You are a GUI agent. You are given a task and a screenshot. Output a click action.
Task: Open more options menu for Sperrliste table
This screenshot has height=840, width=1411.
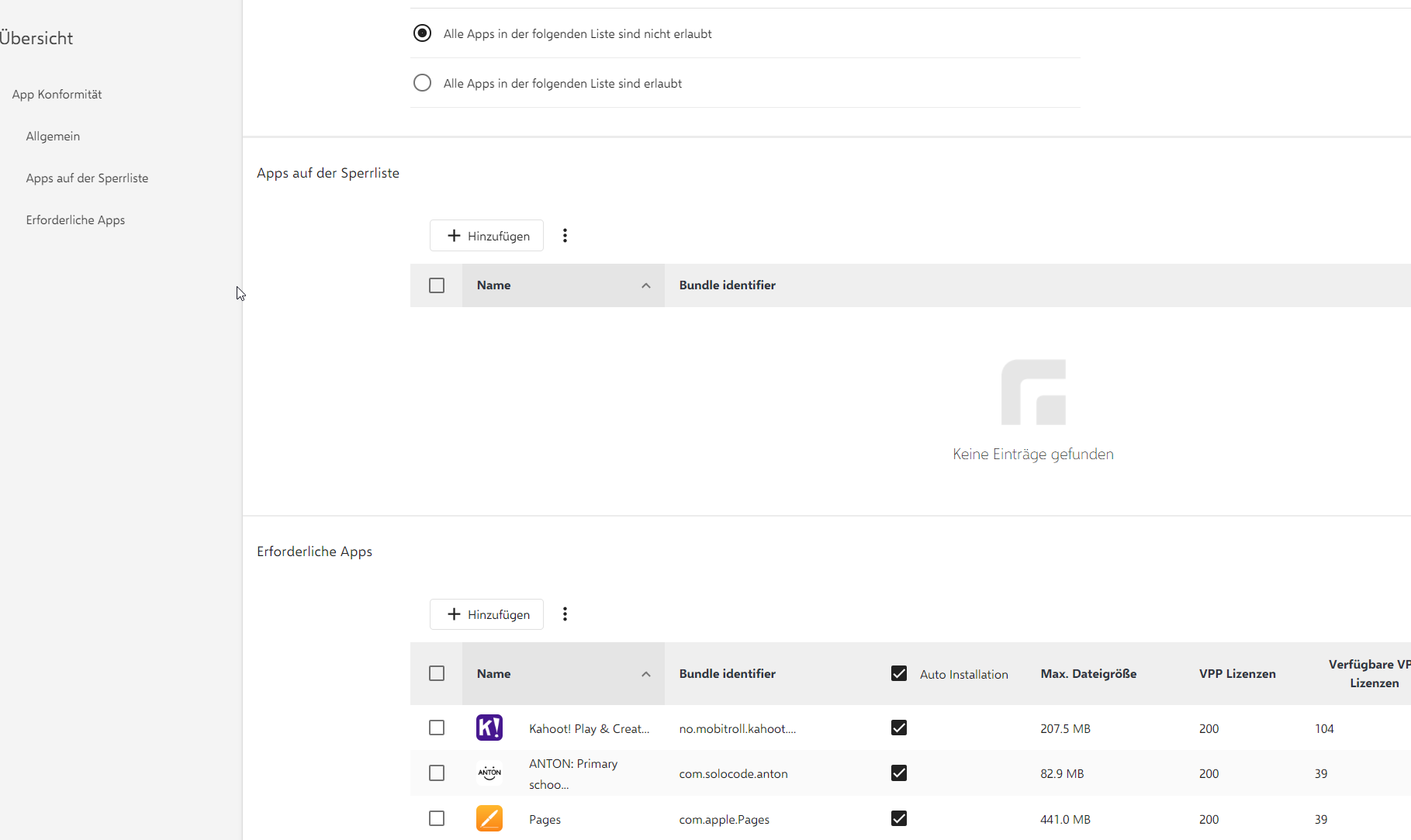[565, 236]
